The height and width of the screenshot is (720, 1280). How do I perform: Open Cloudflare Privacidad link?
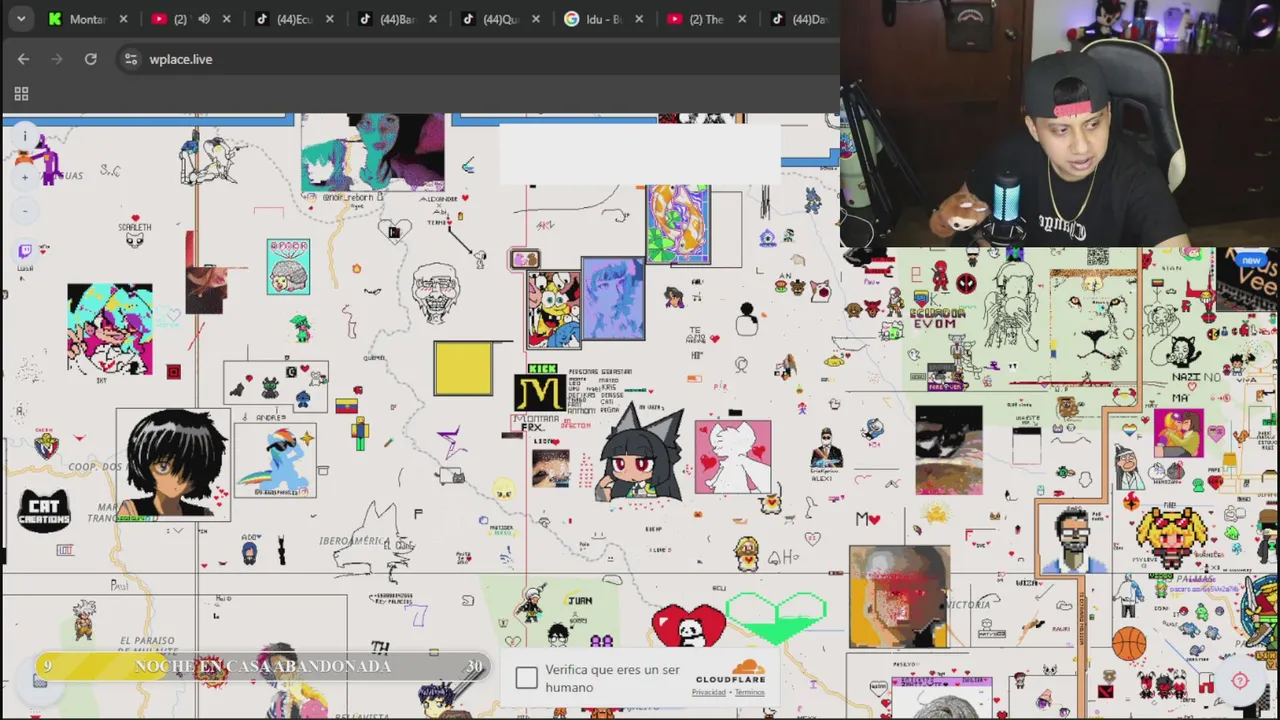tap(709, 693)
